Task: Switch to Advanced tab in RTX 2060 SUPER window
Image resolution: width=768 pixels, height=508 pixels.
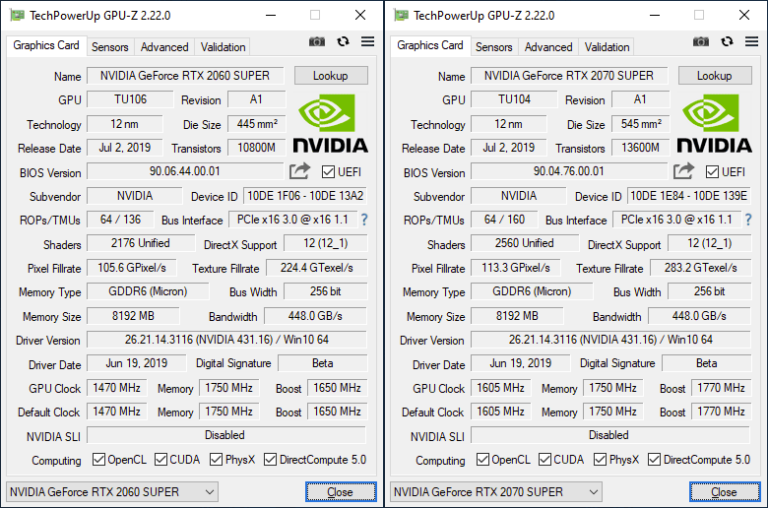Action: pos(164,47)
